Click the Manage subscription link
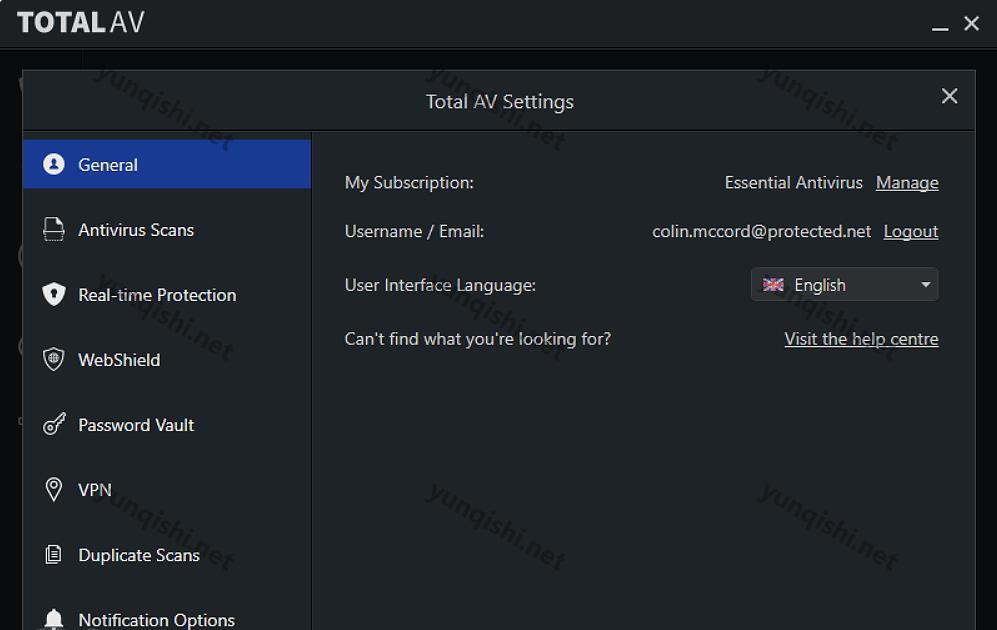The width and height of the screenshot is (997, 630). (x=907, y=183)
